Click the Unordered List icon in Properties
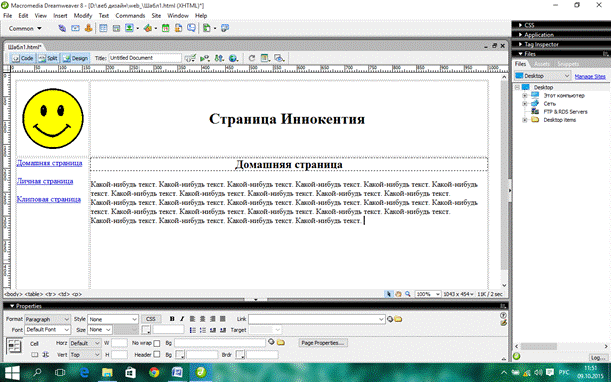Image resolution: width=611 pixels, height=382 pixels. pyautogui.click(x=192, y=330)
